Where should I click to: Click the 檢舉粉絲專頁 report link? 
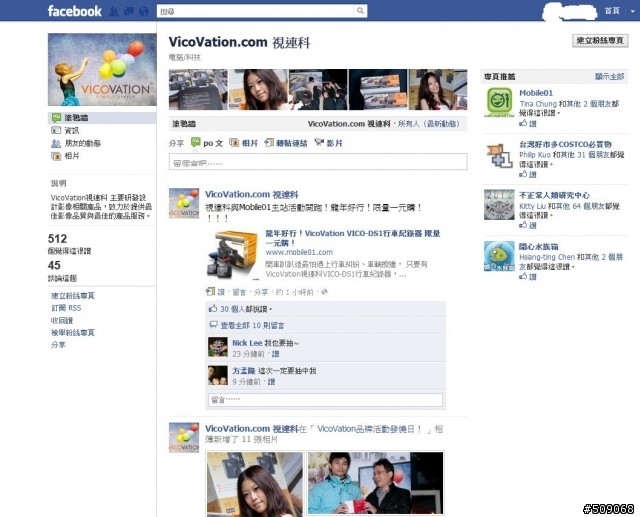tap(73, 333)
